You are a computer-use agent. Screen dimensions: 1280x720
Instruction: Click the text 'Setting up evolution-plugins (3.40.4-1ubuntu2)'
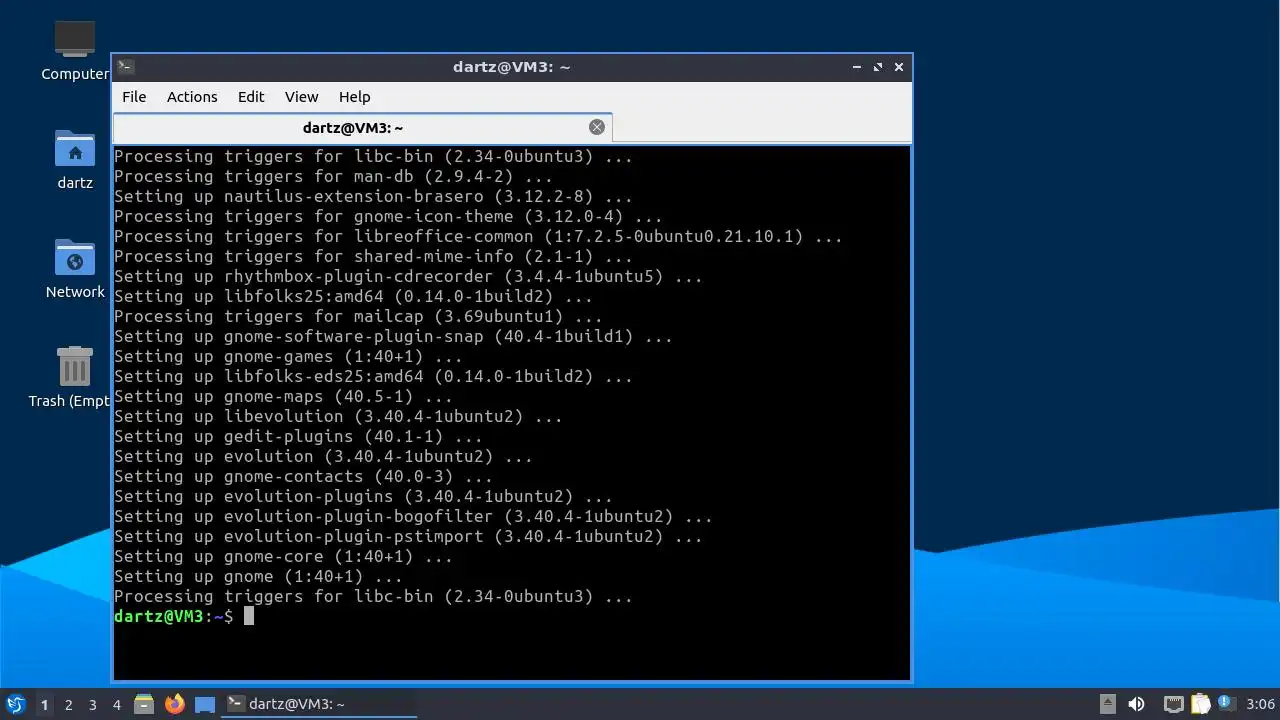pos(343,496)
